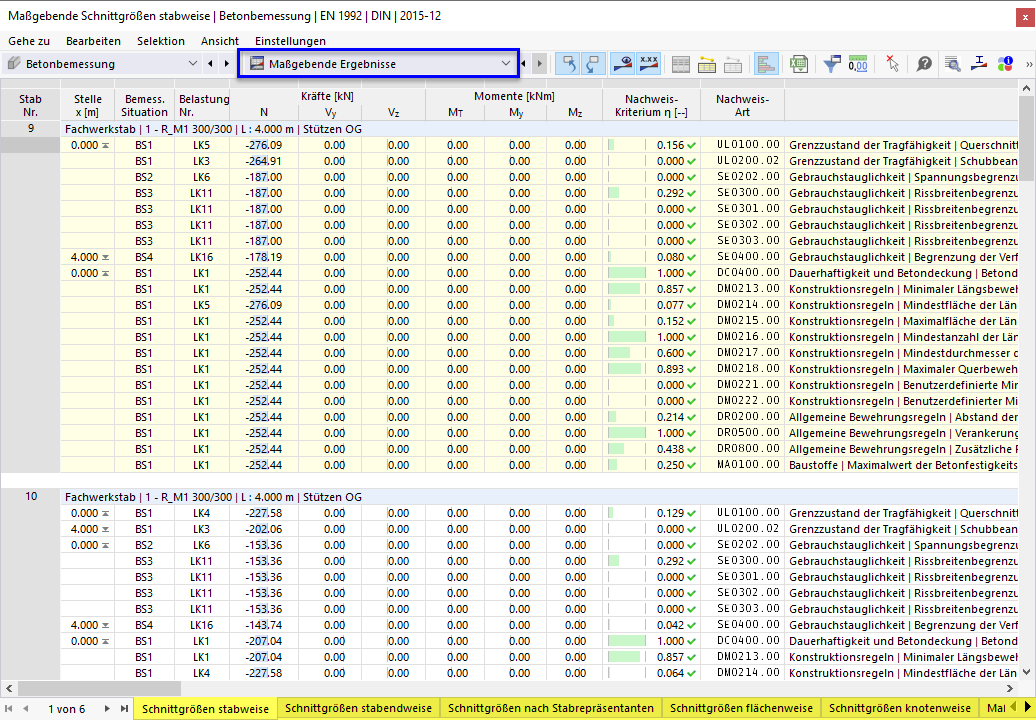Toggle x.xx result values display
This screenshot has width=1036, height=720.
649,64
